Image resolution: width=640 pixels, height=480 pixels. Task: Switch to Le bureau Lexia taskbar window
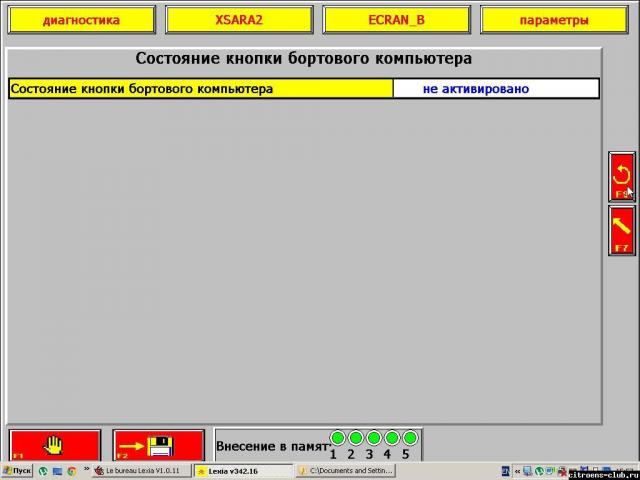pyautogui.click(x=142, y=470)
